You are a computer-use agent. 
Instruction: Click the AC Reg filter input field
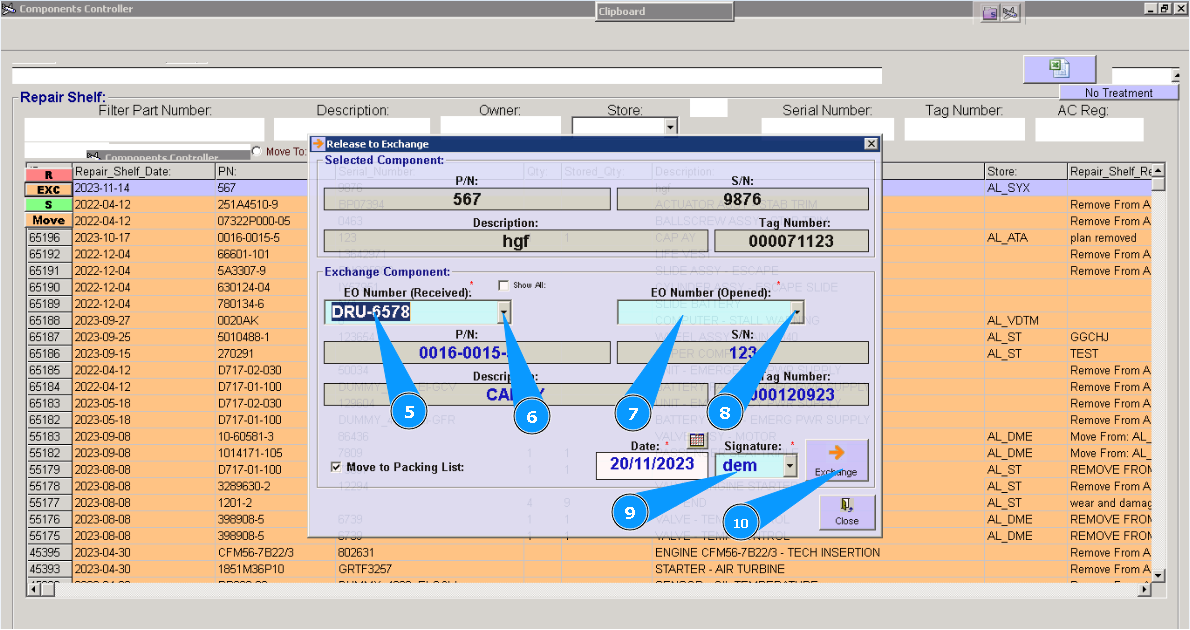(x=1089, y=129)
